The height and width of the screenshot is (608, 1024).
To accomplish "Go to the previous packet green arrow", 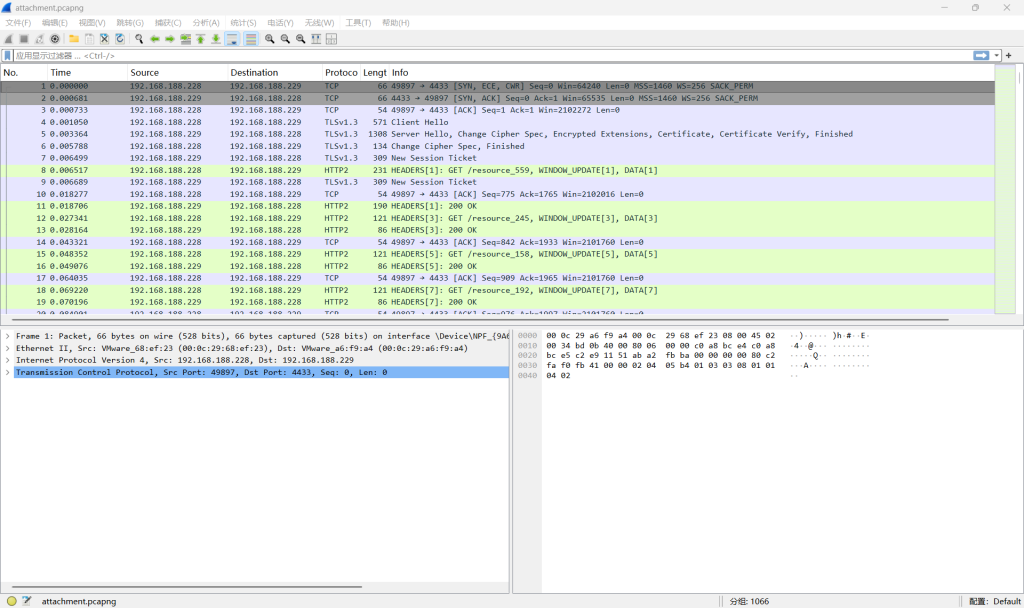I will click(x=155, y=39).
